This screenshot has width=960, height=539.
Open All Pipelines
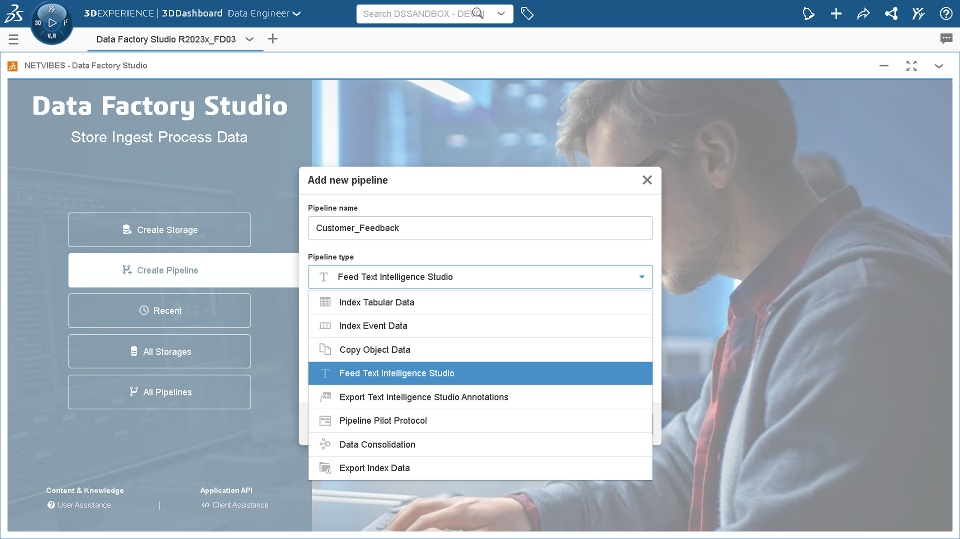click(x=159, y=392)
